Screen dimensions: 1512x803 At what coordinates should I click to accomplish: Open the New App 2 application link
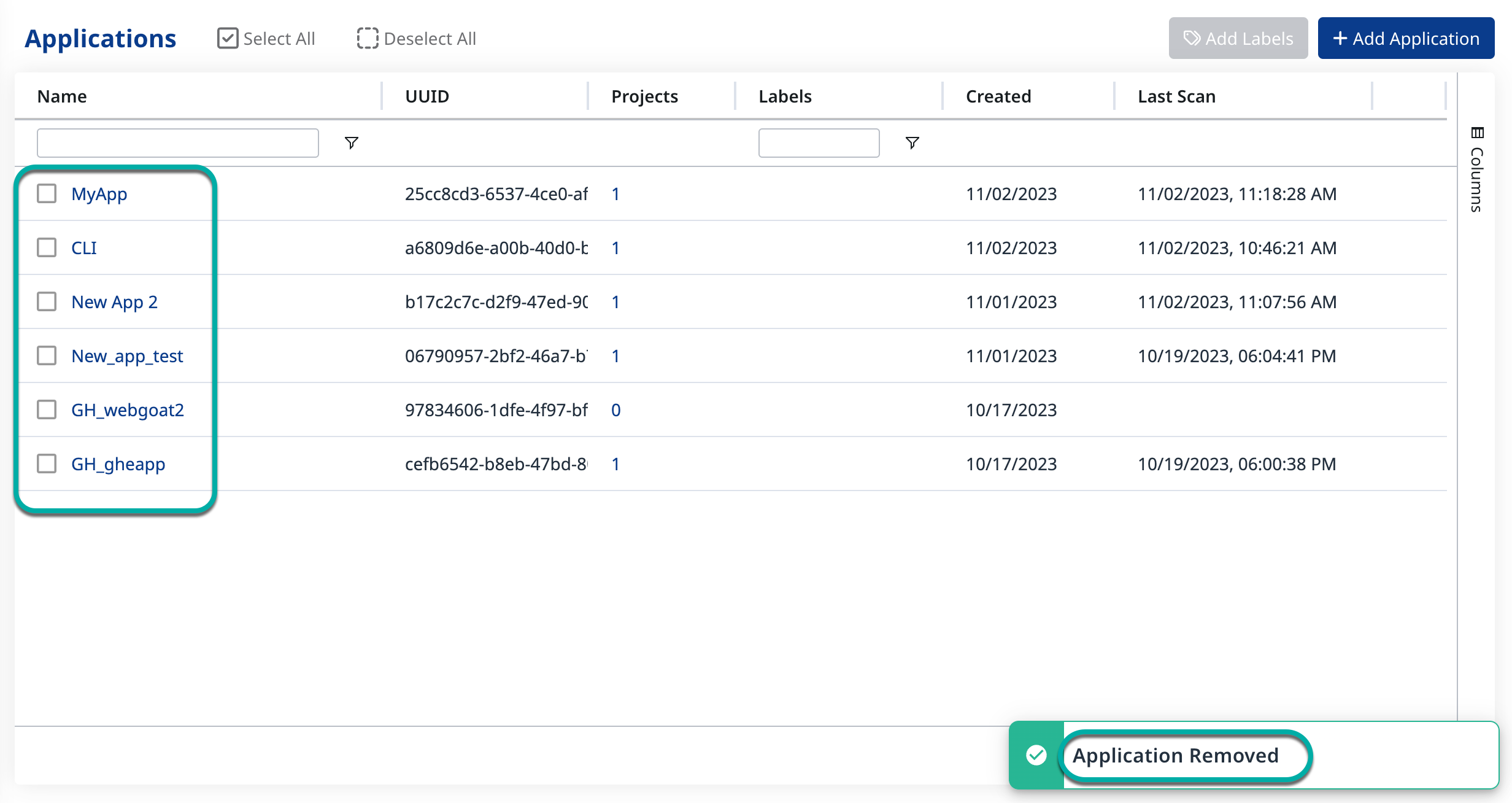114,302
